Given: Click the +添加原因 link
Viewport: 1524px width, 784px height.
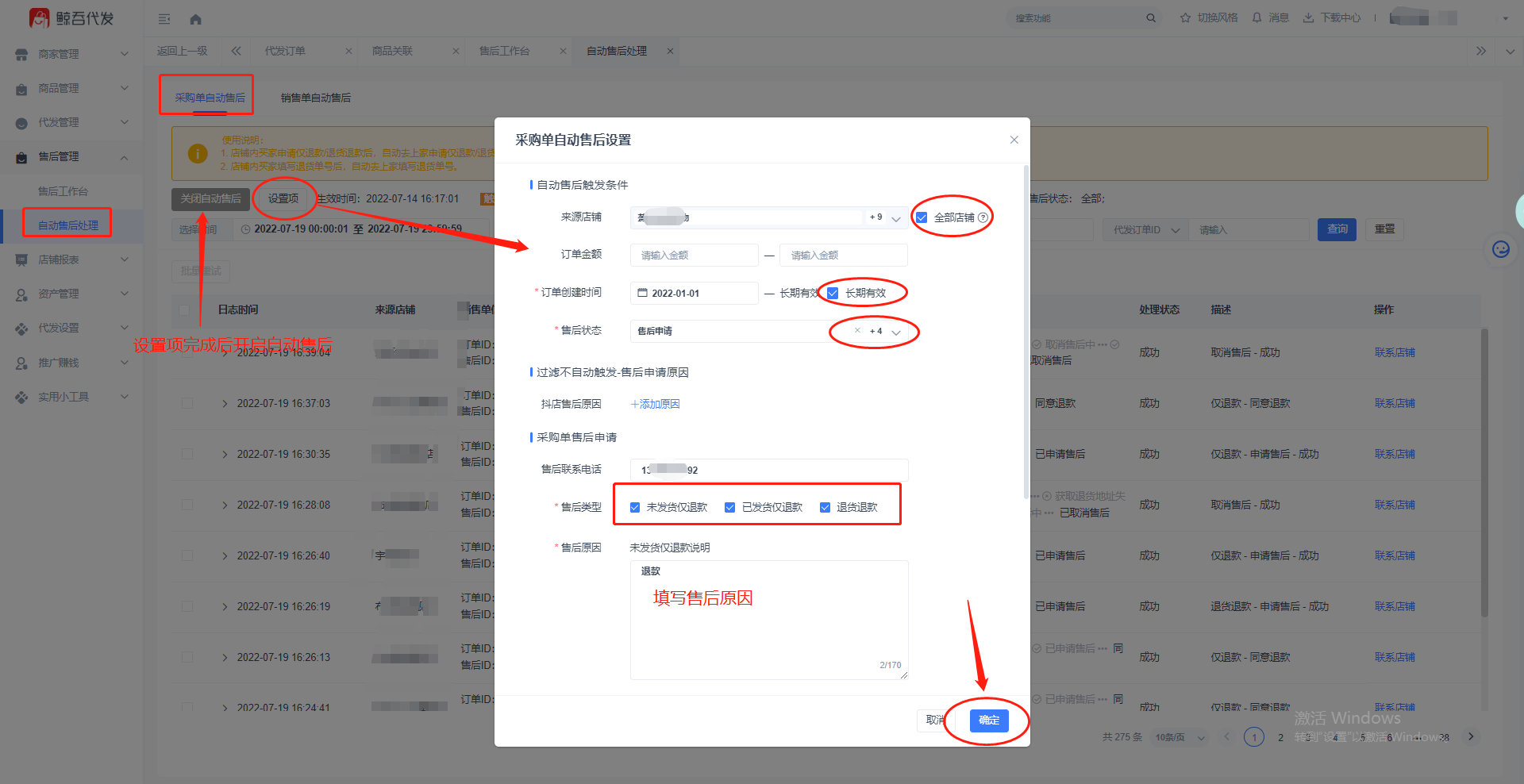Looking at the screenshot, I should [x=655, y=404].
